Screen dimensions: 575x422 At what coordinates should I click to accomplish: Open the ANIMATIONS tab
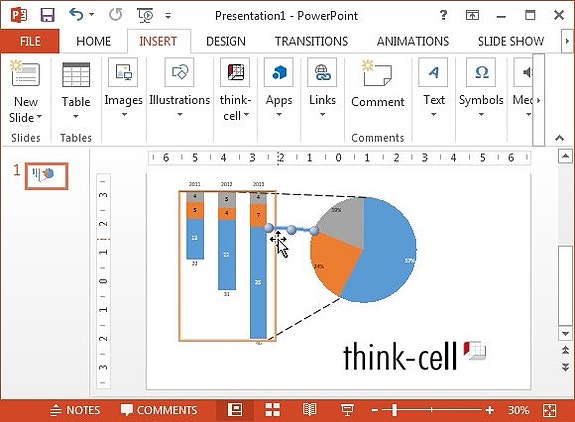click(x=413, y=41)
